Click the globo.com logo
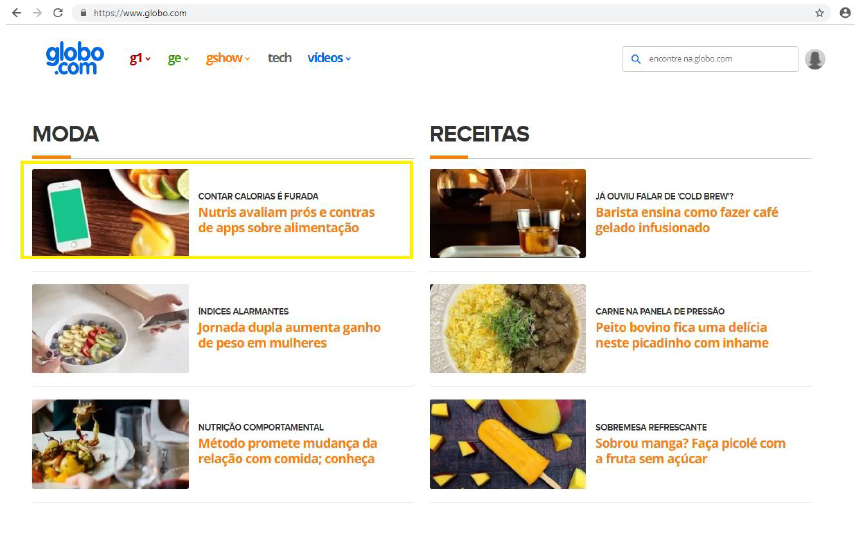Viewport: 859px width, 538px height. coord(75,58)
